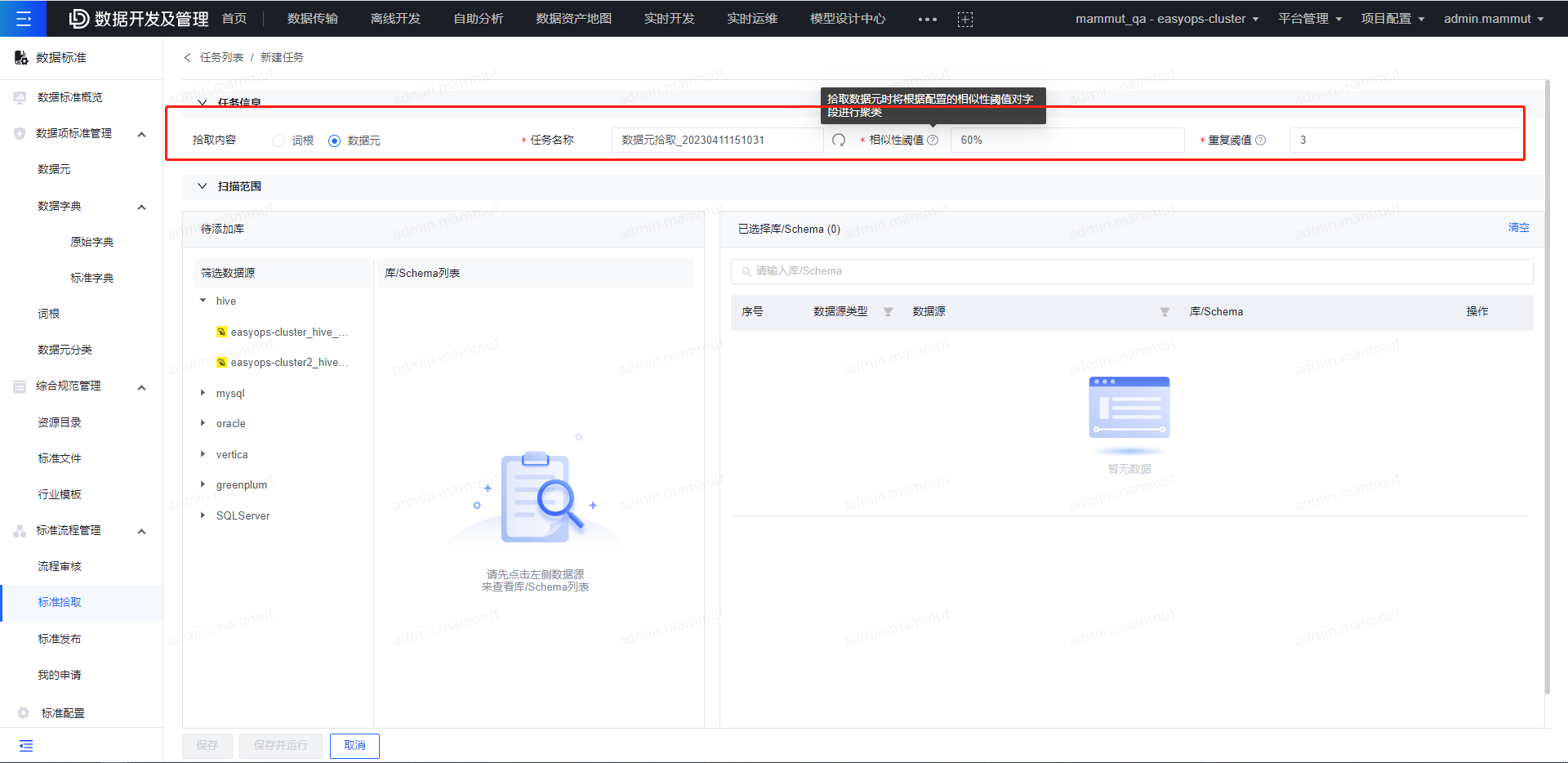Click the 数据项标准管理 shield icon
The height and width of the screenshot is (763, 1568).
tap(20, 133)
